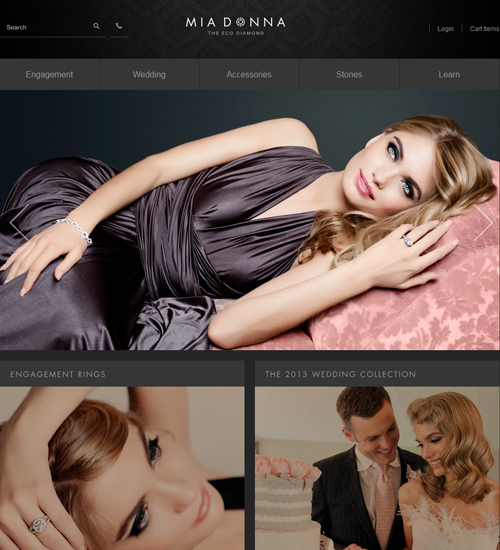
Task: Click the phone contact icon
Action: (119, 26)
